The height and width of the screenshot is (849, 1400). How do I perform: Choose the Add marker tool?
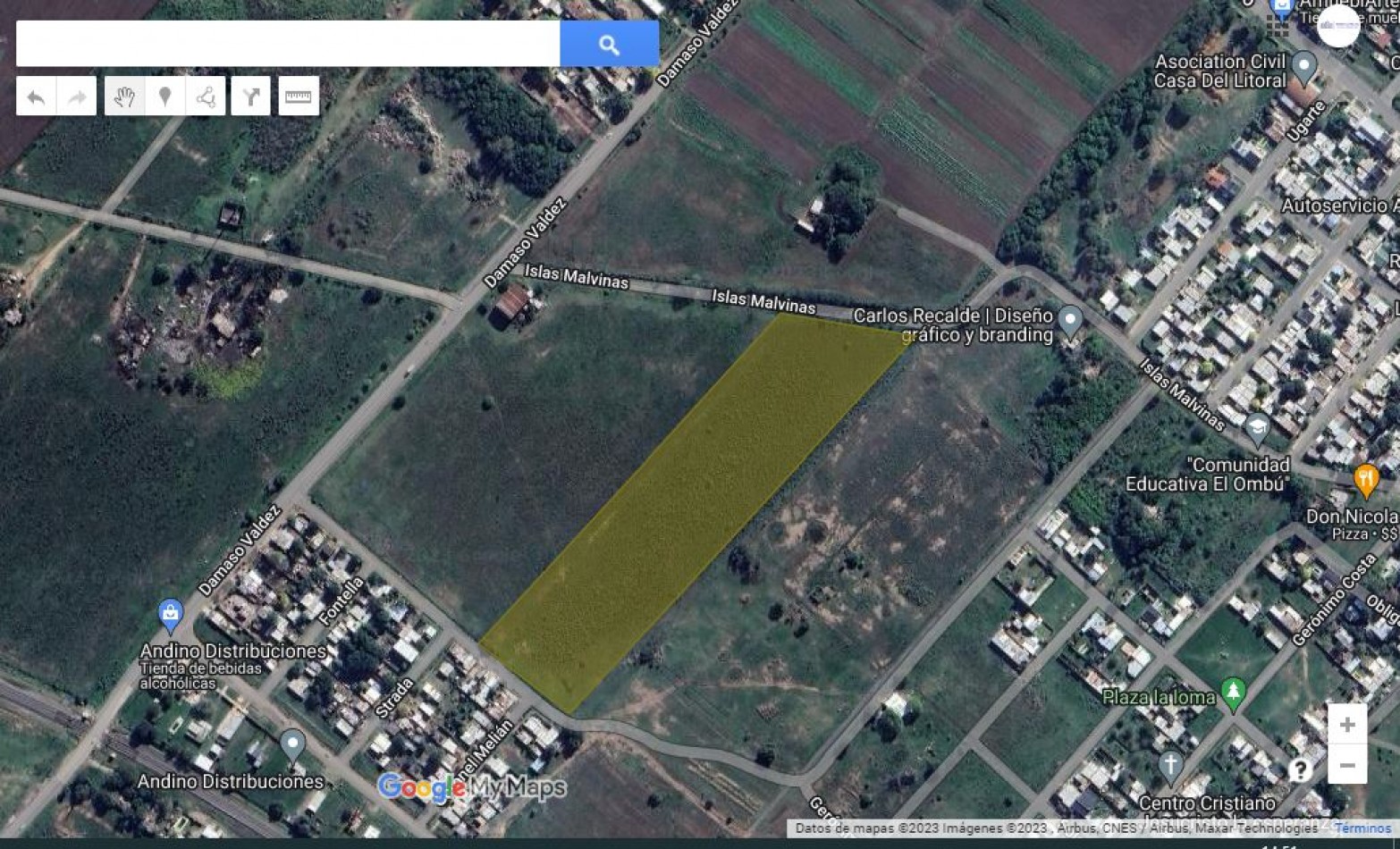click(x=165, y=97)
